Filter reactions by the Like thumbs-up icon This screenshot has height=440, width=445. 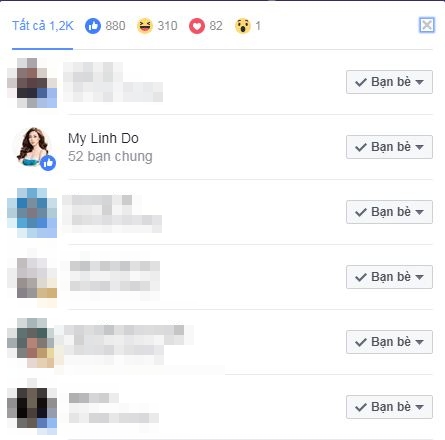click(93, 26)
